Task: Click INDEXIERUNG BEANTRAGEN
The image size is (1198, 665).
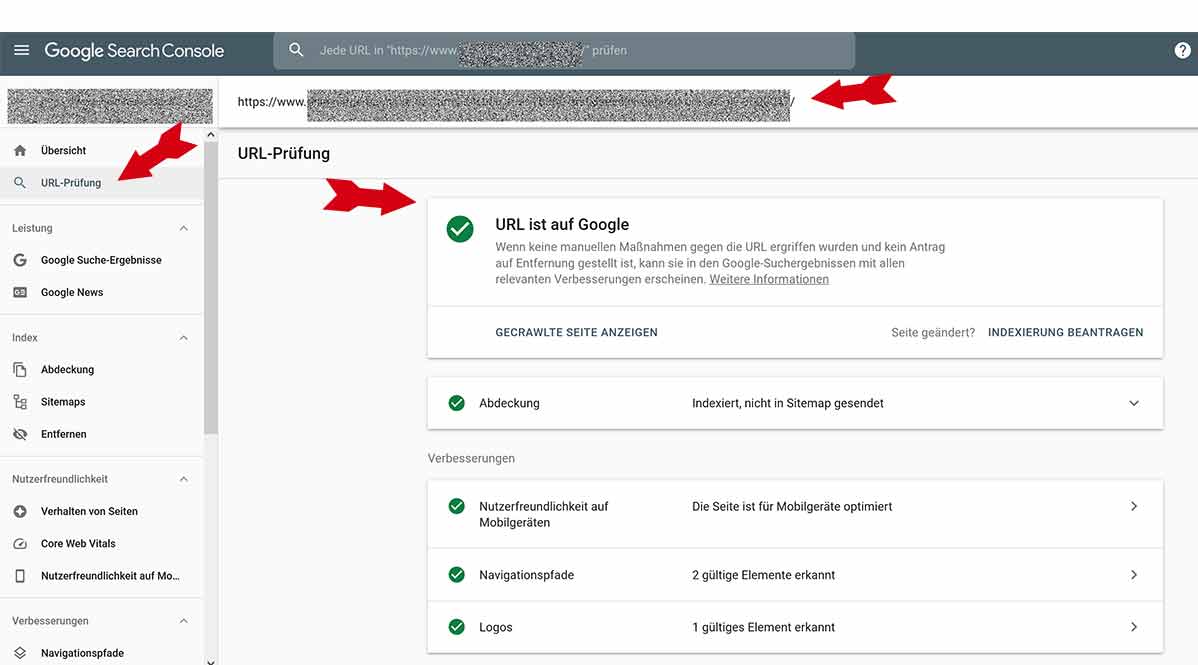Action: click(1065, 332)
